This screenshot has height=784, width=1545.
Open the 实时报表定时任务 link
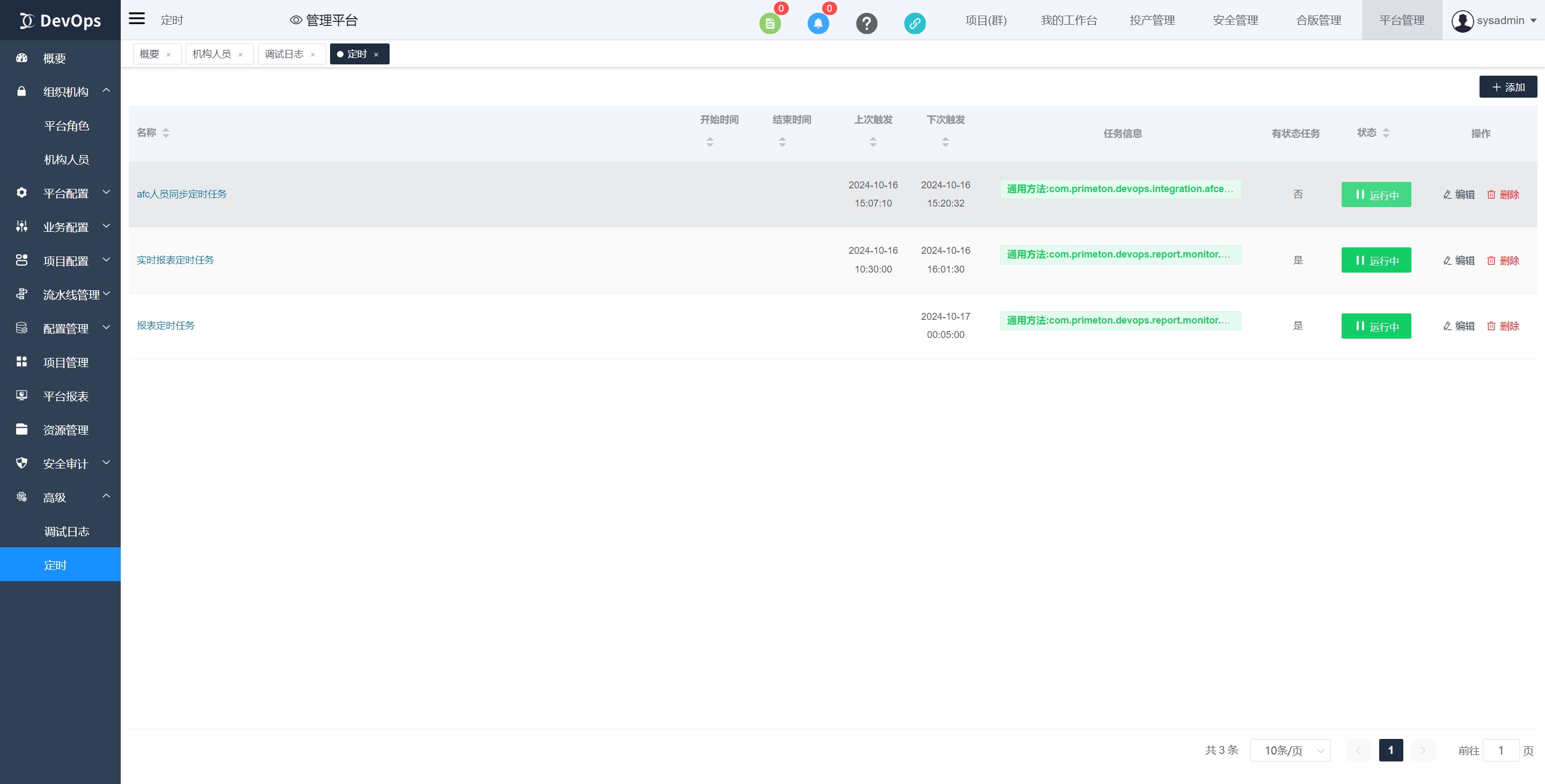coord(175,260)
